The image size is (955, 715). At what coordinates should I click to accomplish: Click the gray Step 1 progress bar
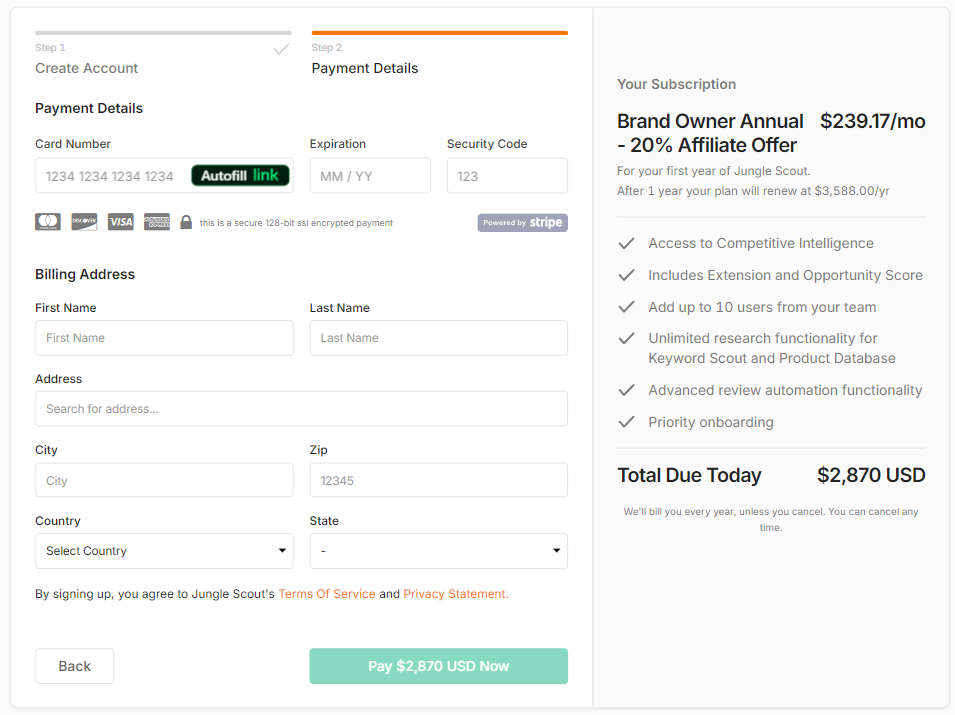click(x=163, y=33)
